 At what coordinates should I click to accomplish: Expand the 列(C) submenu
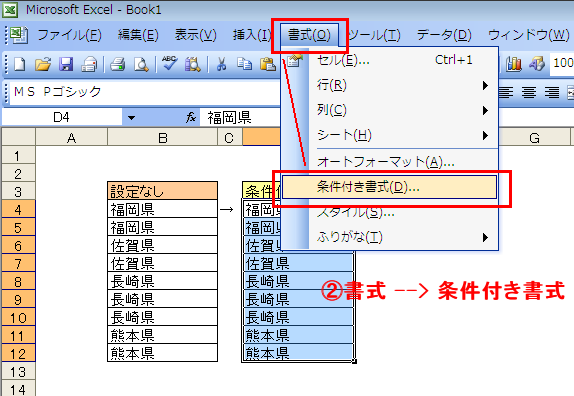click(x=390, y=110)
